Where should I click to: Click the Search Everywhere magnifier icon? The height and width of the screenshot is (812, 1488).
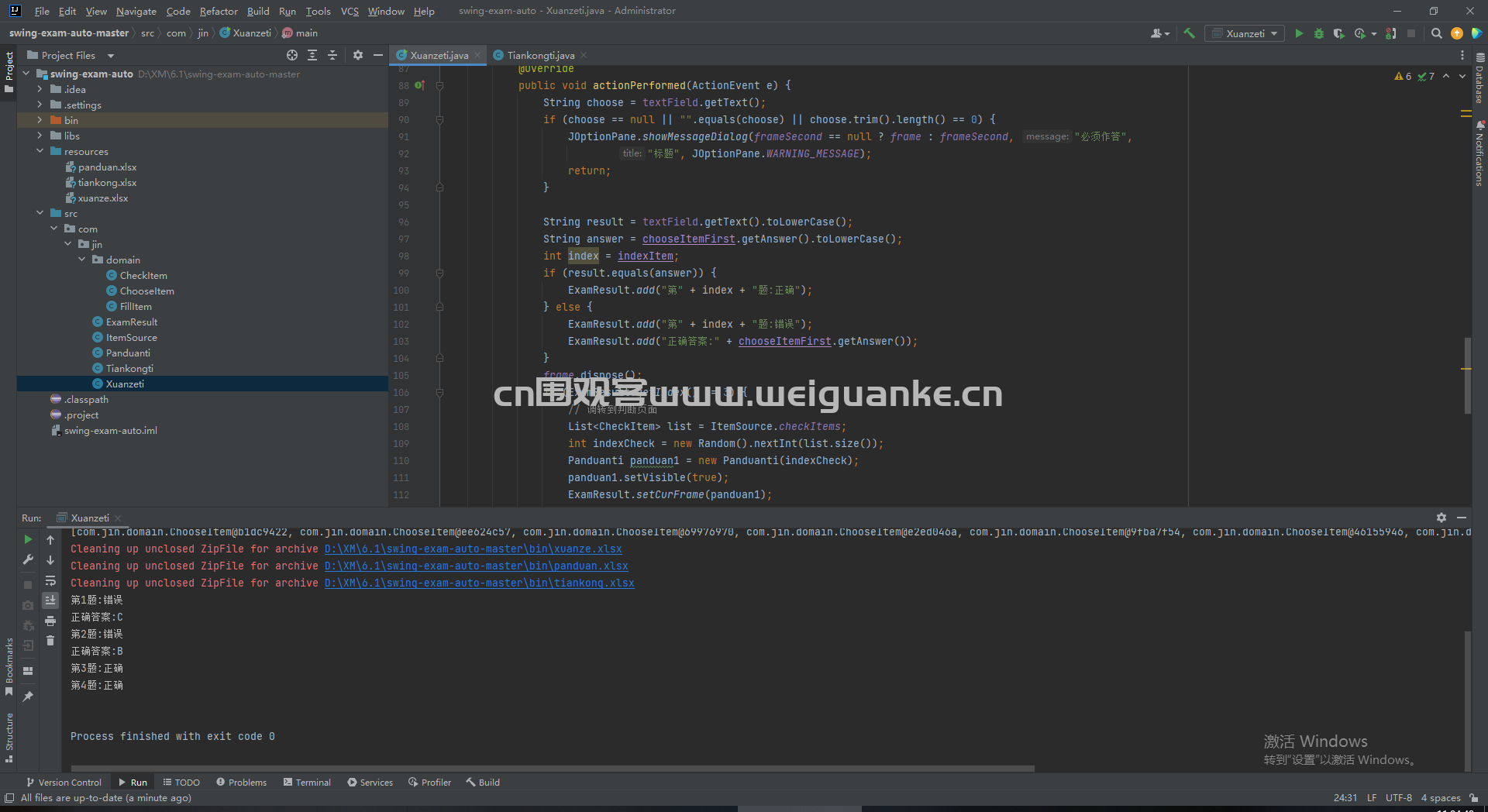pos(1436,33)
